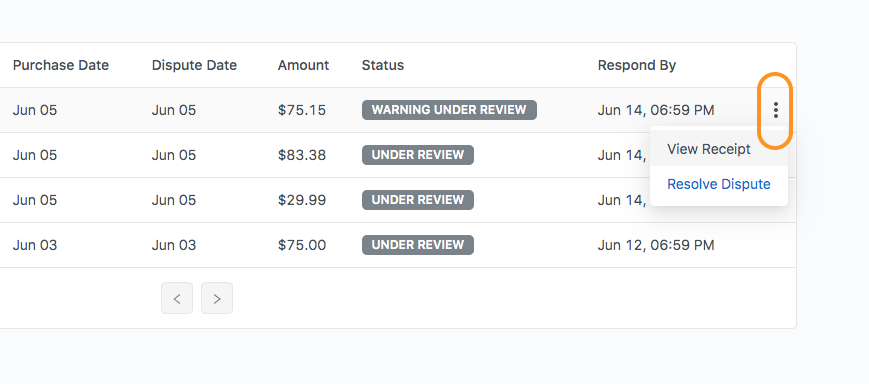Select the $83.38 amount cell

click(301, 155)
